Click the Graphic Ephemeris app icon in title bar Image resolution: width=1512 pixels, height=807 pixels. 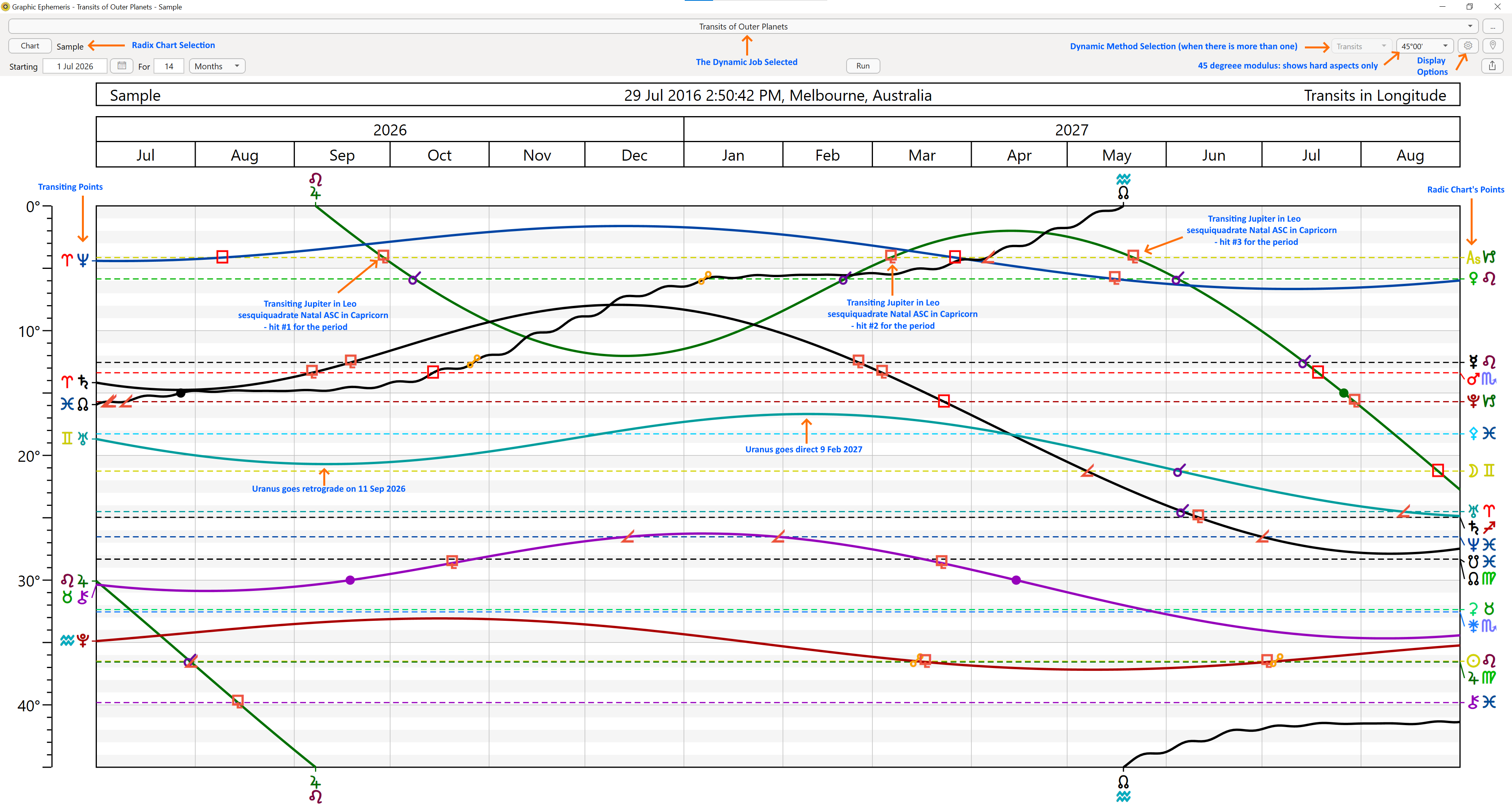5,6
